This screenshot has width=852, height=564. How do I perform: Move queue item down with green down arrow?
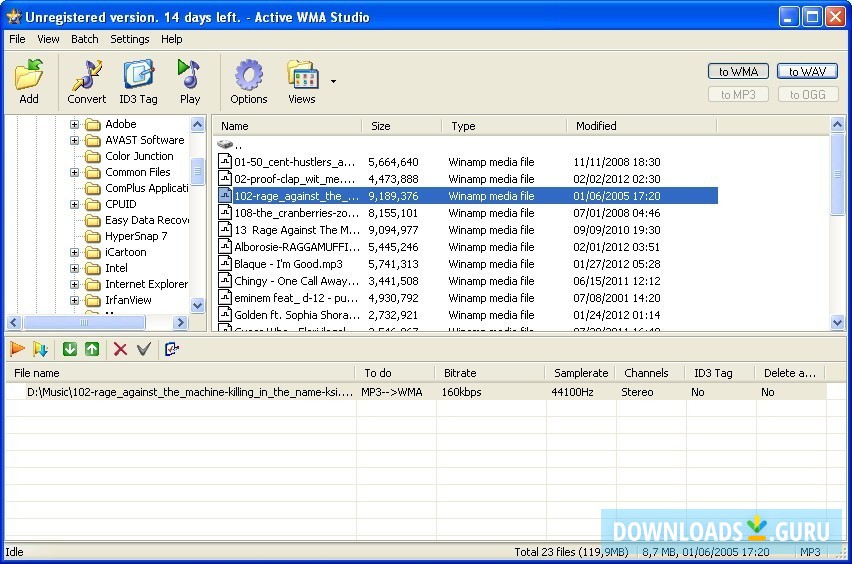point(70,349)
